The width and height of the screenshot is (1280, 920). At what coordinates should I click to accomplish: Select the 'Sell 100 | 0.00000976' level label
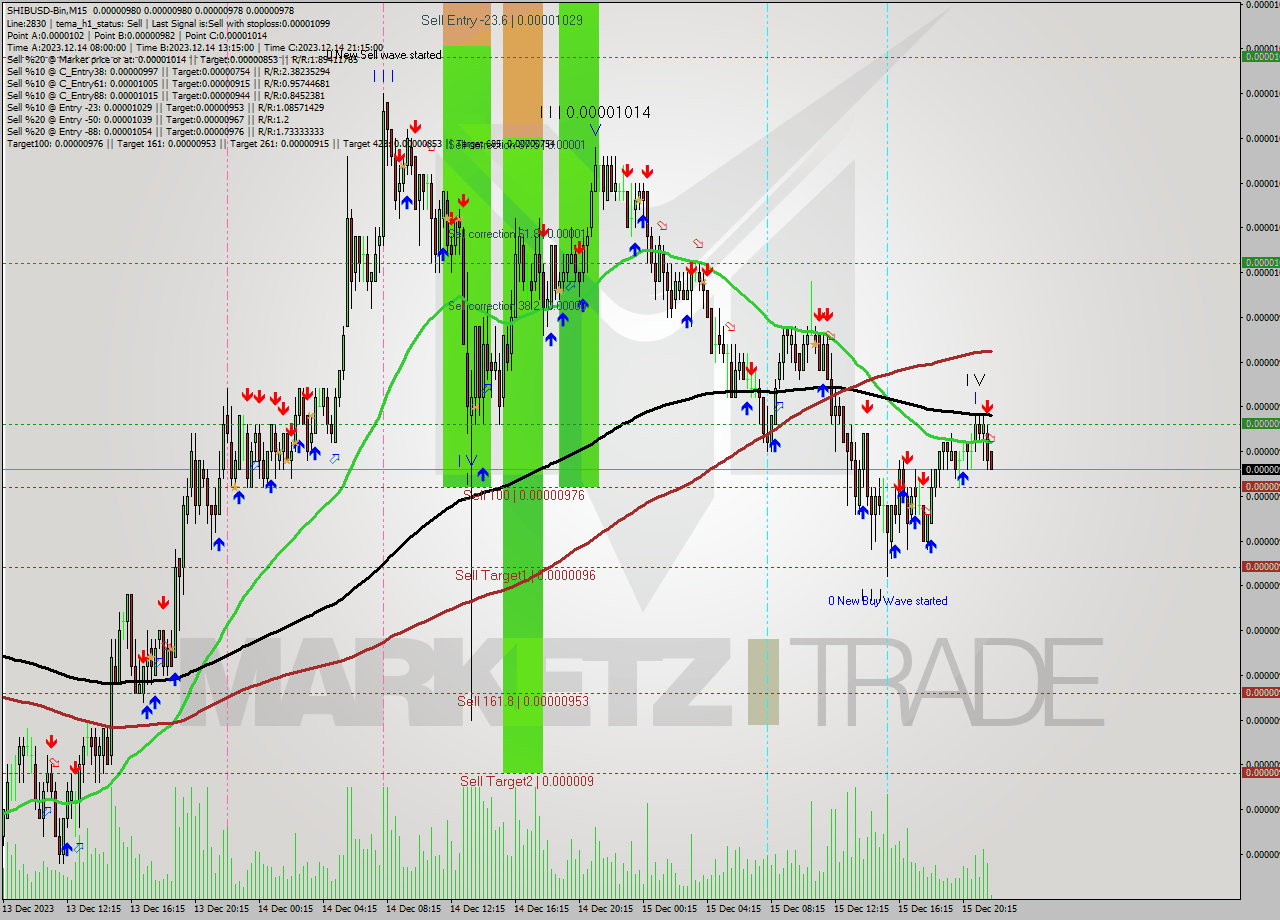point(525,495)
